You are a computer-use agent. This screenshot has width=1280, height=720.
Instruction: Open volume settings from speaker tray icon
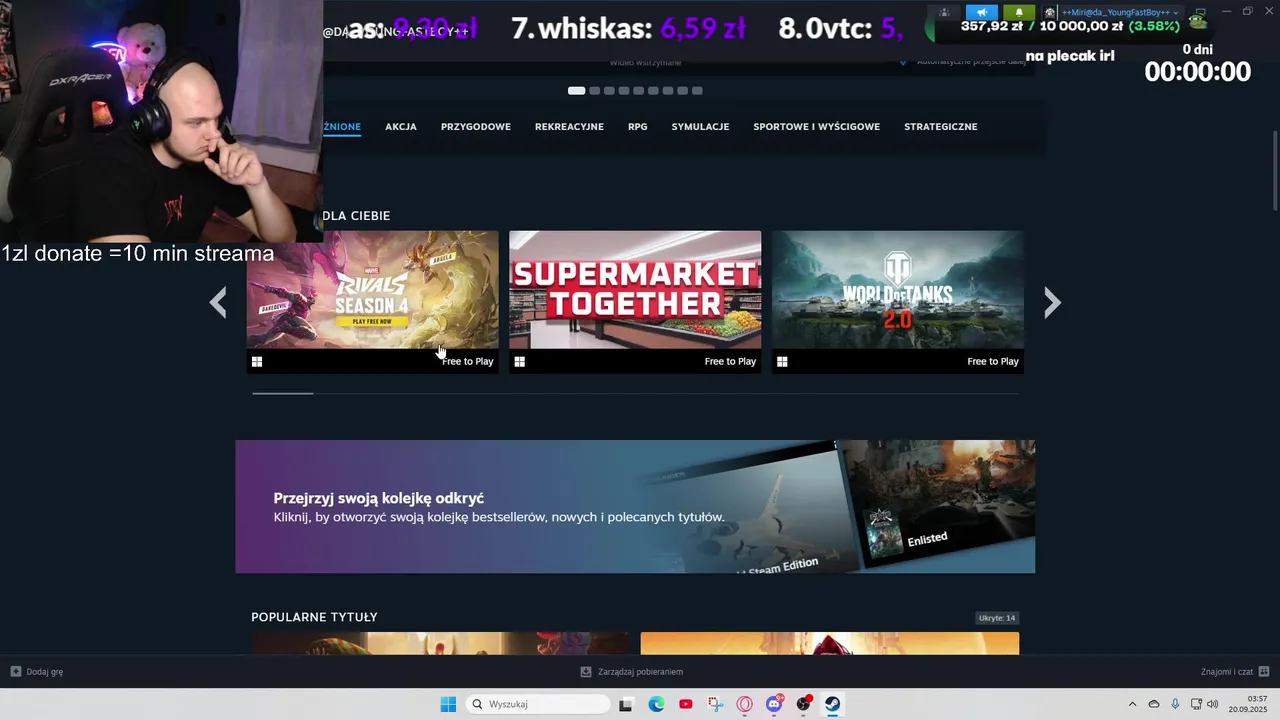pyautogui.click(x=1213, y=704)
